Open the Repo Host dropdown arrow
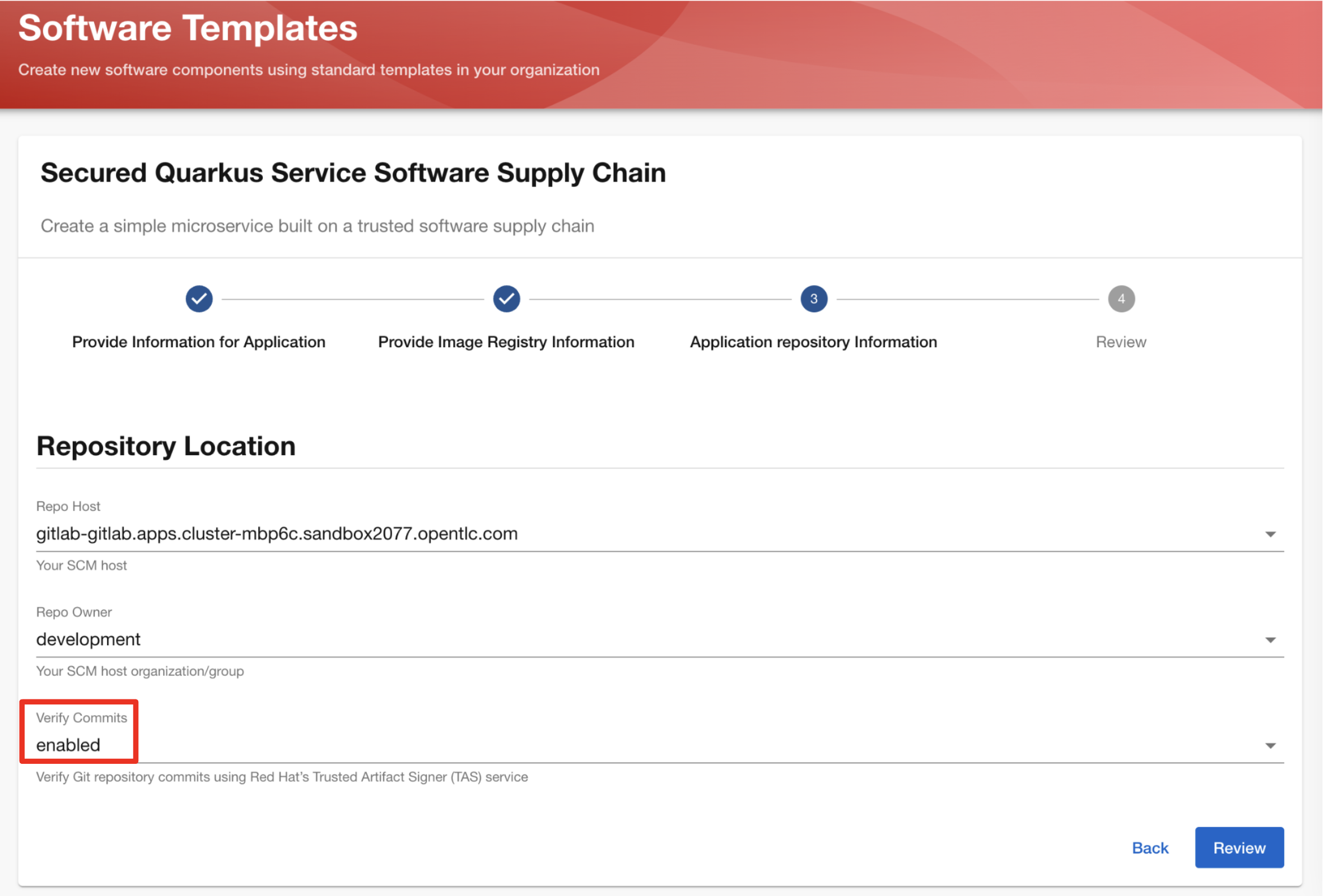 click(x=1270, y=534)
